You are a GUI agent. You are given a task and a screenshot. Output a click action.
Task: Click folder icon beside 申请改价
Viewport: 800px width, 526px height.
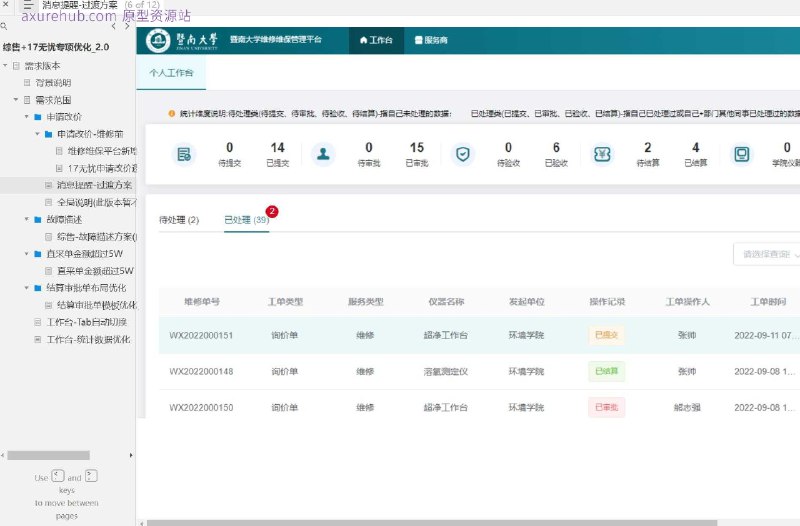point(38,117)
